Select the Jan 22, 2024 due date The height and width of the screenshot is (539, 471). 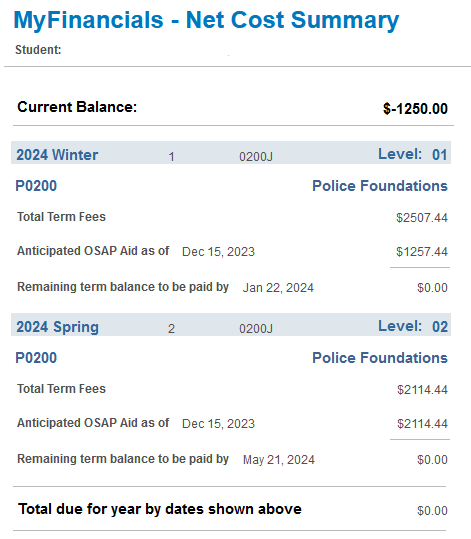point(278,287)
